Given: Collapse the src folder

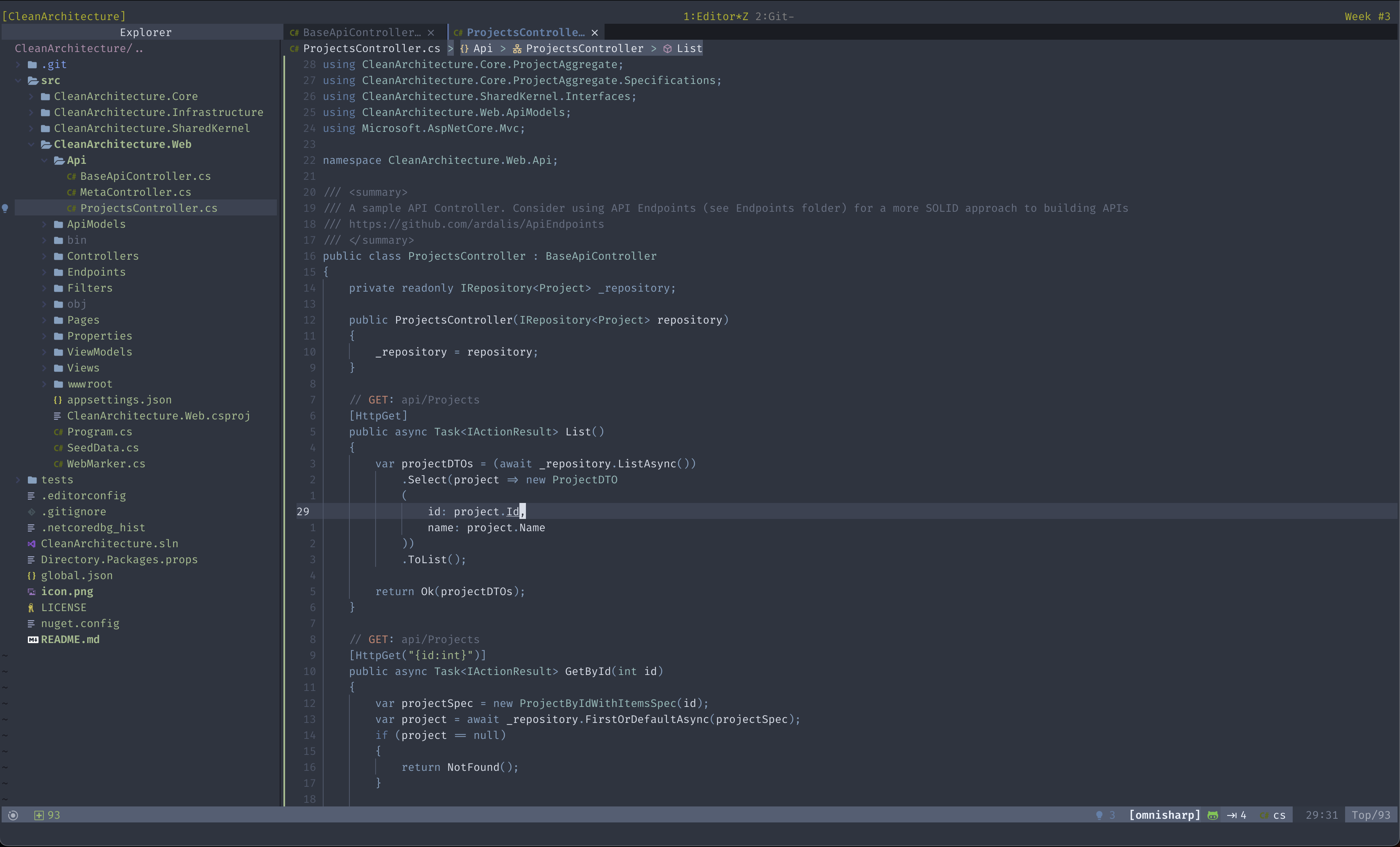Looking at the screenshot, I should tap(18, 80).
